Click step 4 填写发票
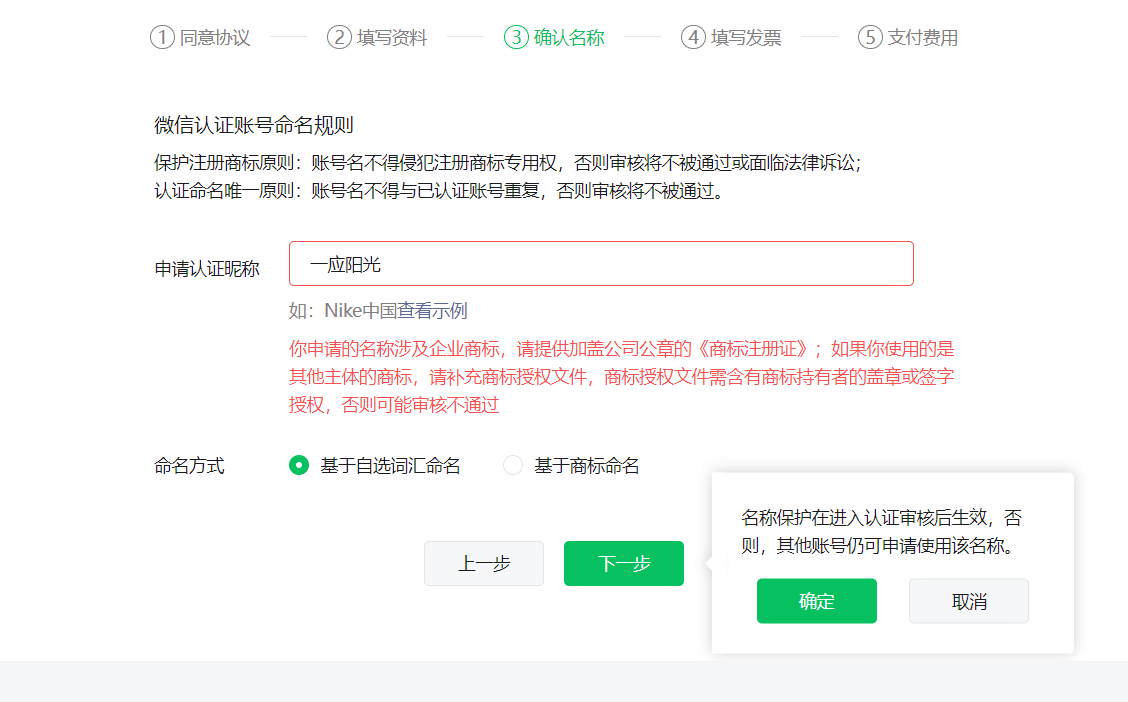Screen dimensions: 1128x702 pyautogui.click(x=731, y=37)
